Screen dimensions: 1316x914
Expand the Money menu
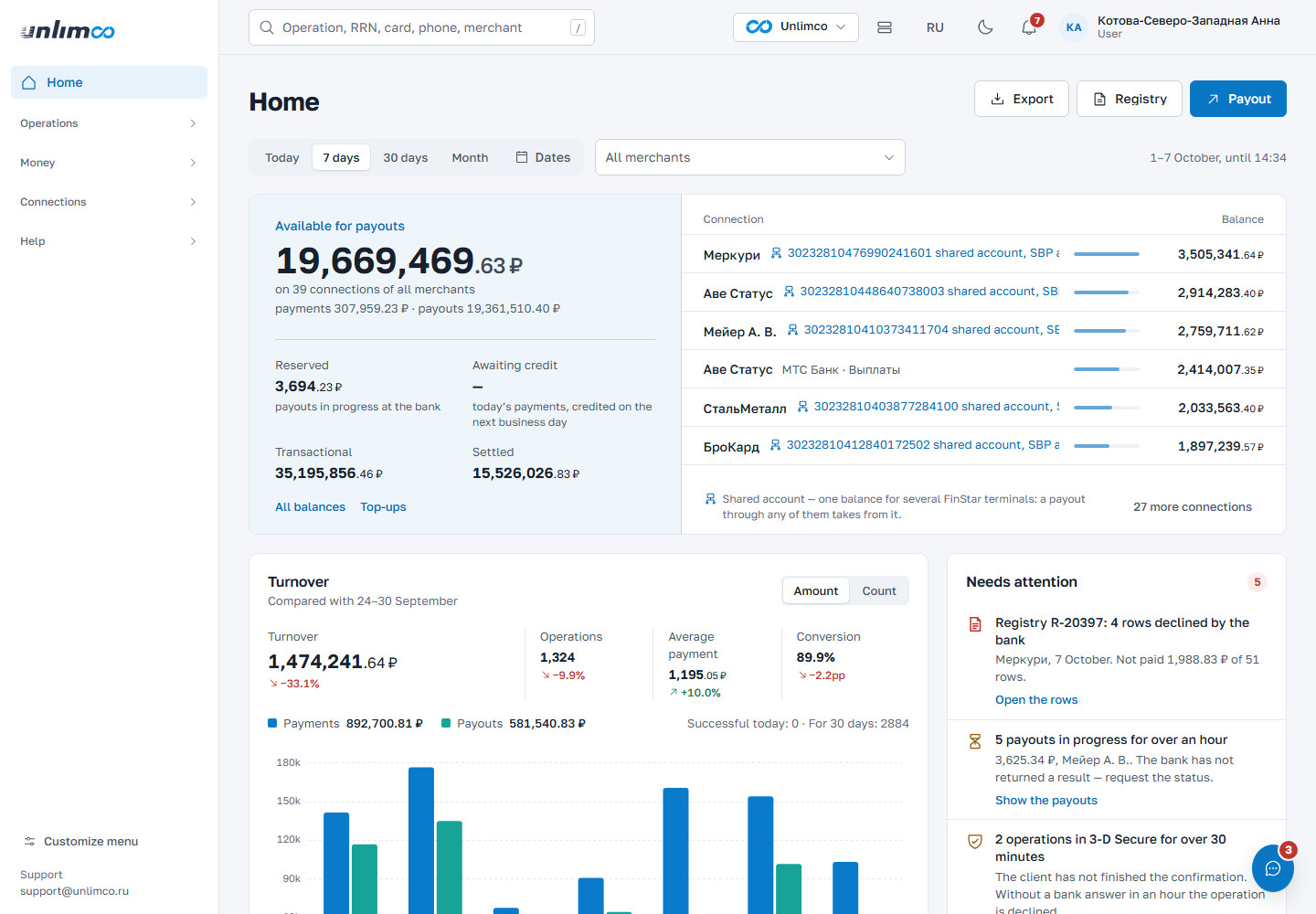(x=109, y=163)
